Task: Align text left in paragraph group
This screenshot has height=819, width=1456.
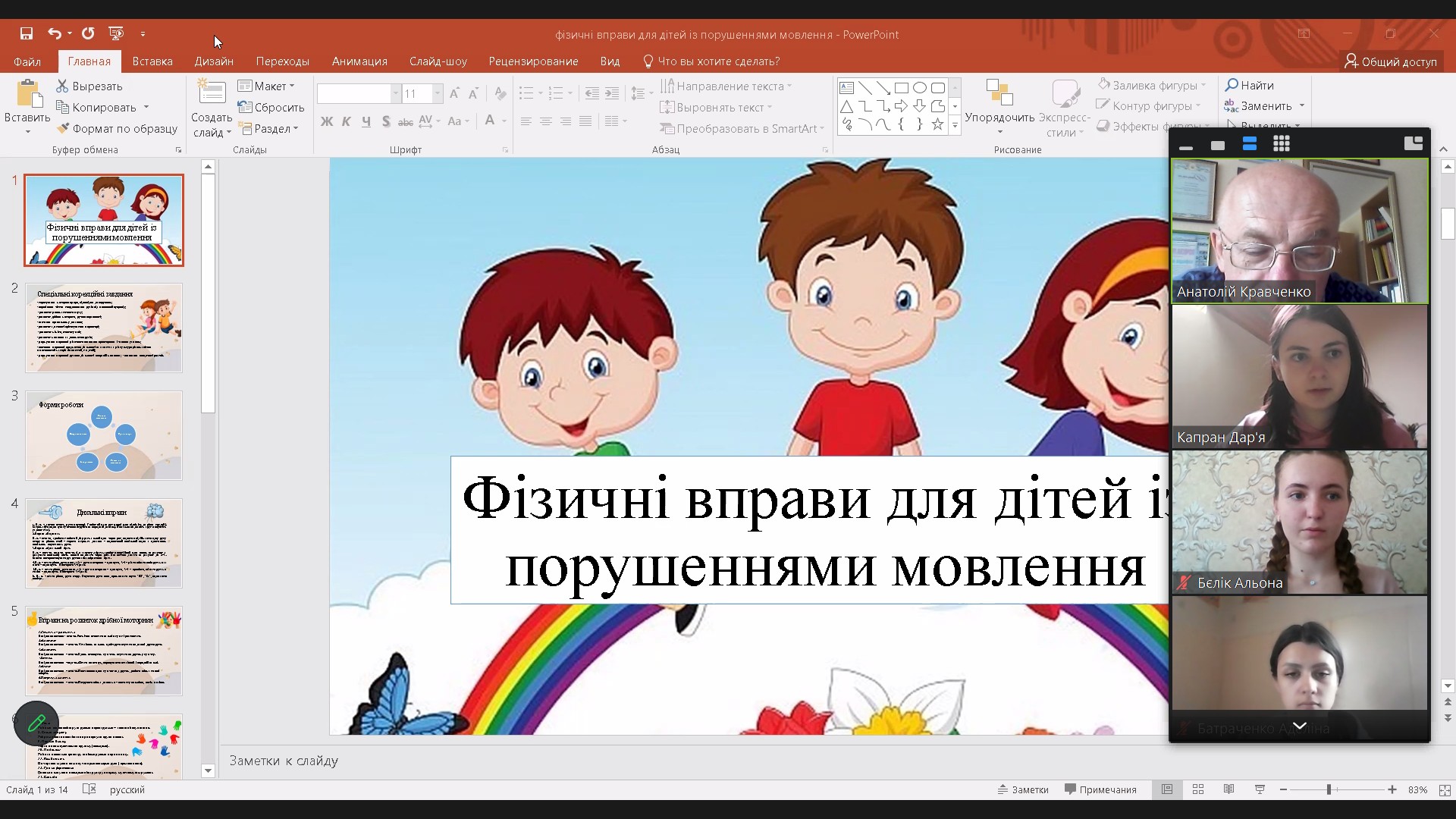Action: click(x=526, y=121)
